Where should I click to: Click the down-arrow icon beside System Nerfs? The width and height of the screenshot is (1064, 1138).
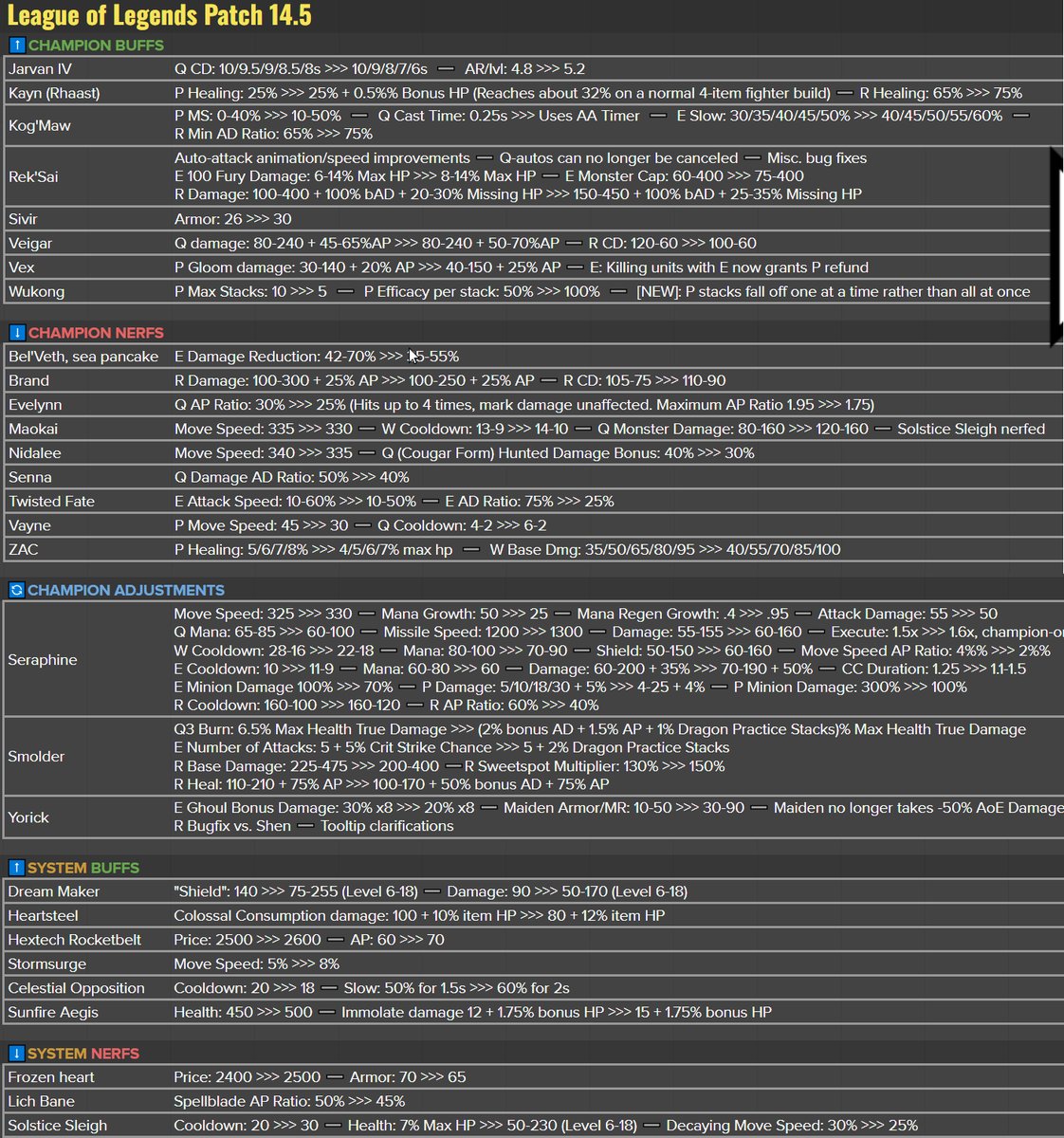tap(16, 1054)
